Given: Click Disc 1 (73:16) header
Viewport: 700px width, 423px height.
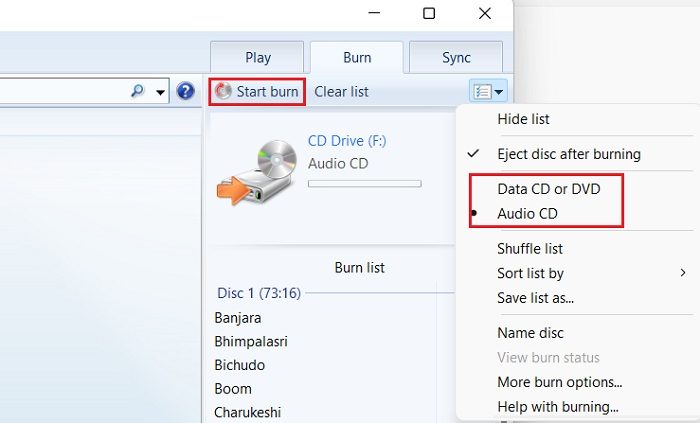Looking at the screenshot, I should [x=259, y=293].
